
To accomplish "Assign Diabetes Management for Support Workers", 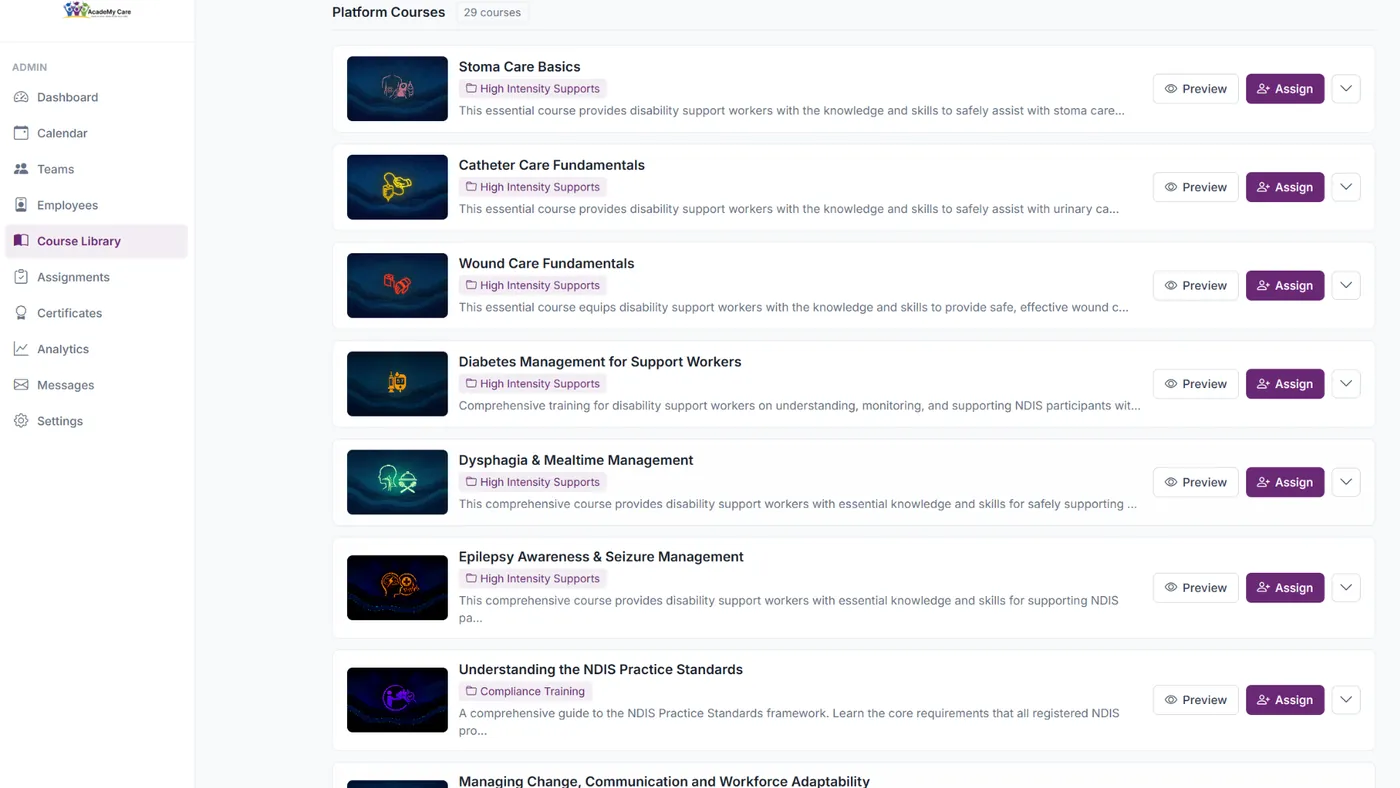I will pos(1285,384).
